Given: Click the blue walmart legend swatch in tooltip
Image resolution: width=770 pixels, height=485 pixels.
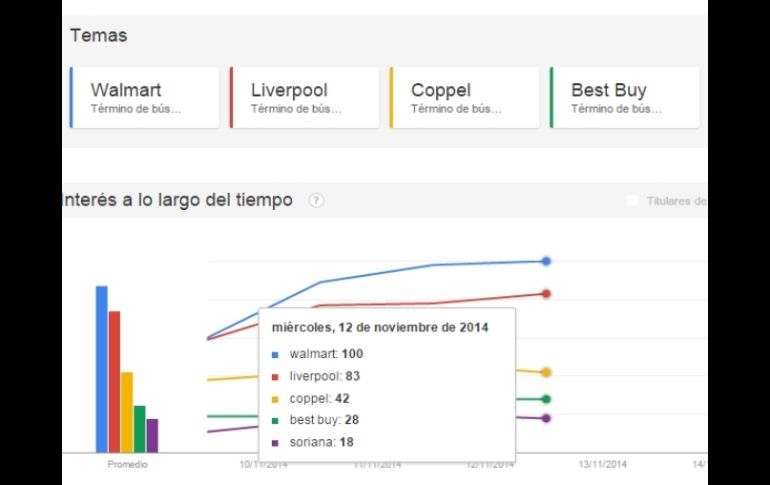Looking at the screenshot, I should click(275, 354).
